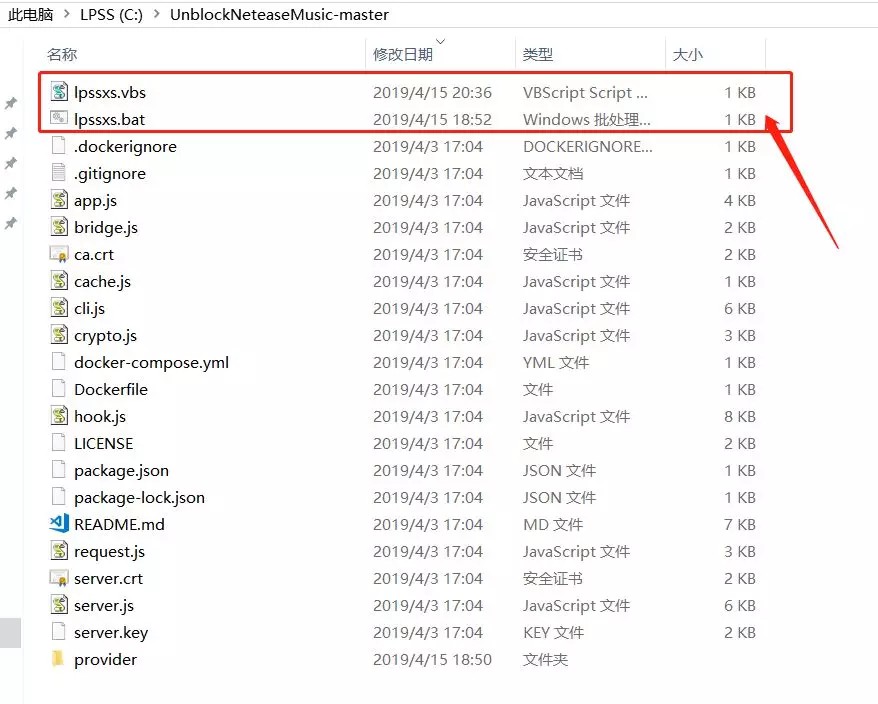This screenshot has height=704, width=878.
Task: Select the file name server.js
Action: (x=104, y=605)
